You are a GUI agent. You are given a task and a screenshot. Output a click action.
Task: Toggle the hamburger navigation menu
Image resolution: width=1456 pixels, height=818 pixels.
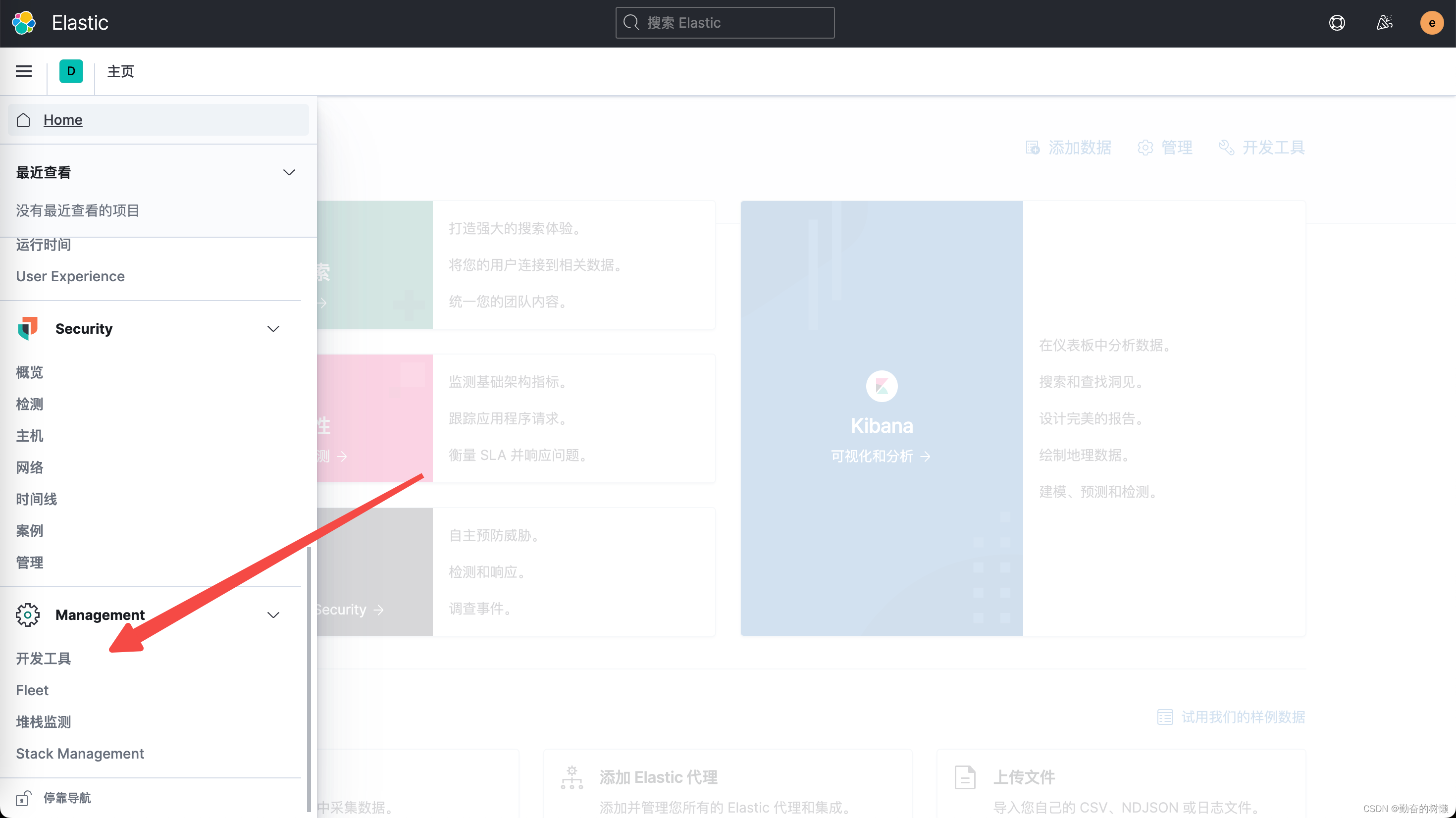click(x=24, y=71)
